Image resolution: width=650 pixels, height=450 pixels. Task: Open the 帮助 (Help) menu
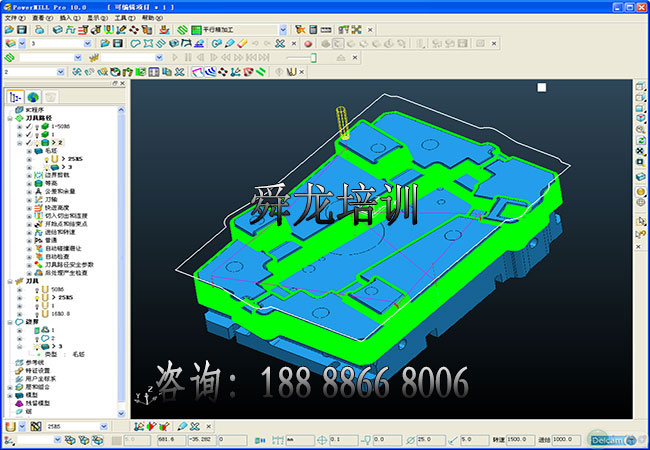pos(152,18)
